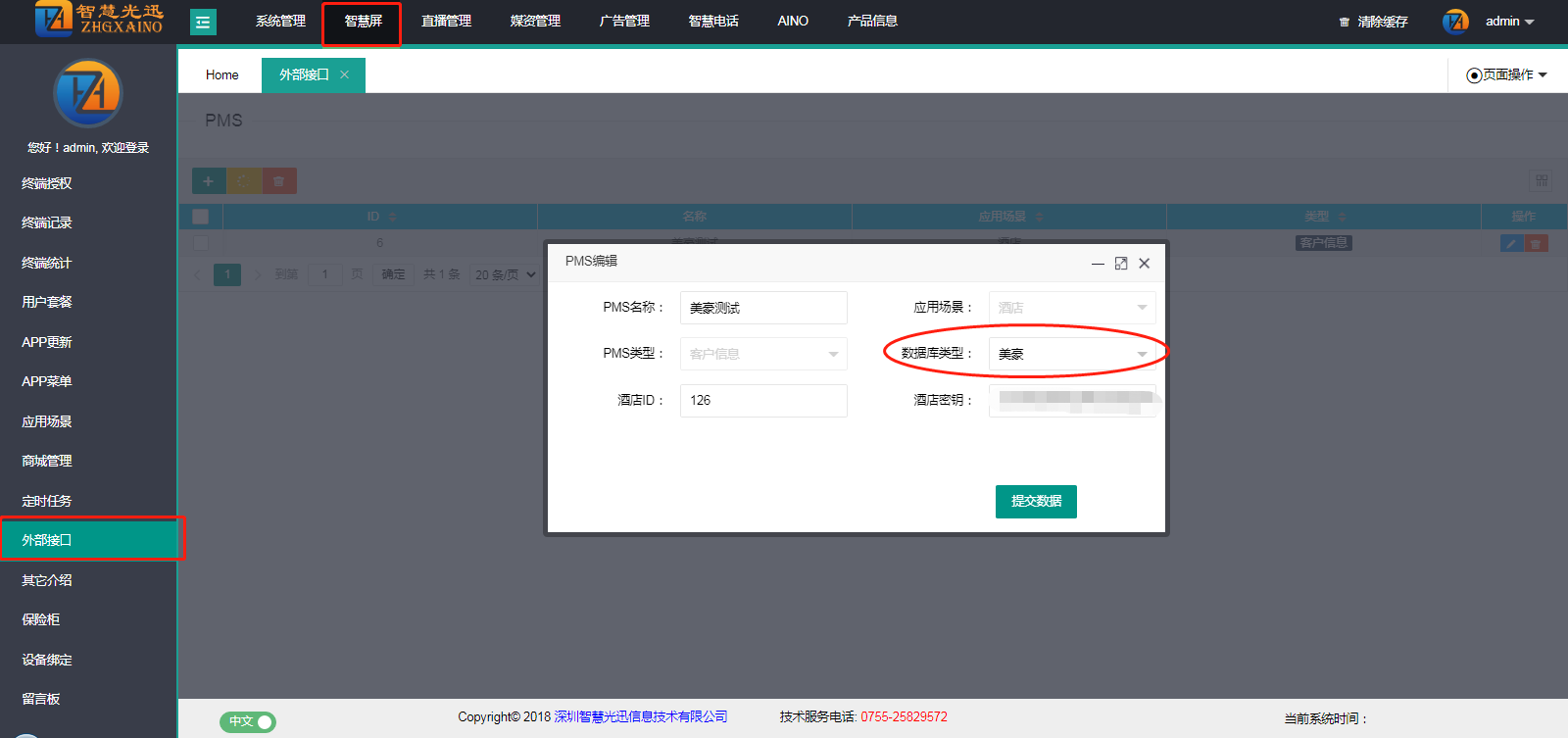Switch to the Home tab
Screen dimensions: 1568x738
[221, 74]
